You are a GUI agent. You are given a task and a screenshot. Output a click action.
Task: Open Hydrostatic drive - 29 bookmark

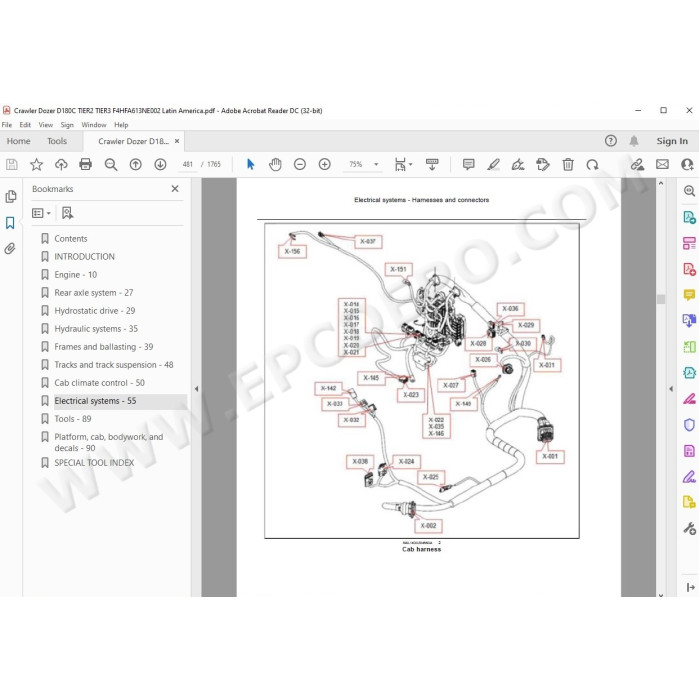tap(95, 311)
